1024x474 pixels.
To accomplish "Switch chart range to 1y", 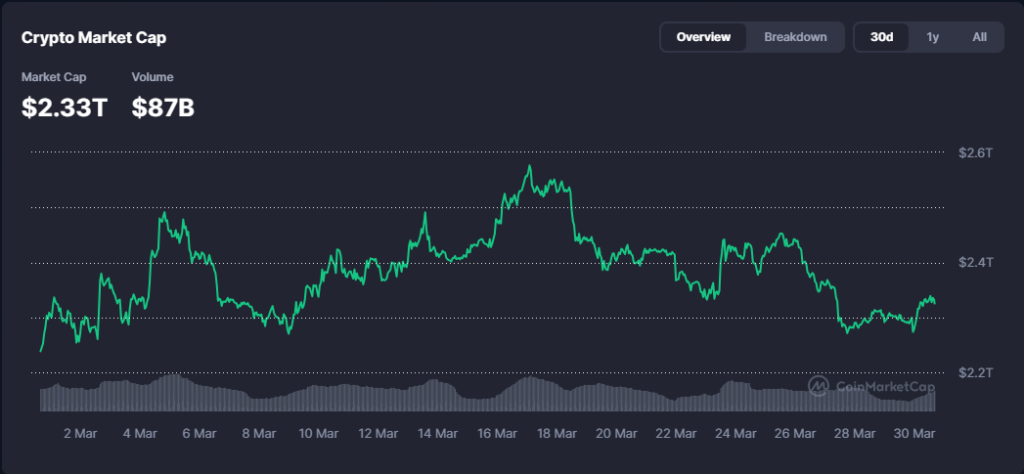I will pos(932,37).
